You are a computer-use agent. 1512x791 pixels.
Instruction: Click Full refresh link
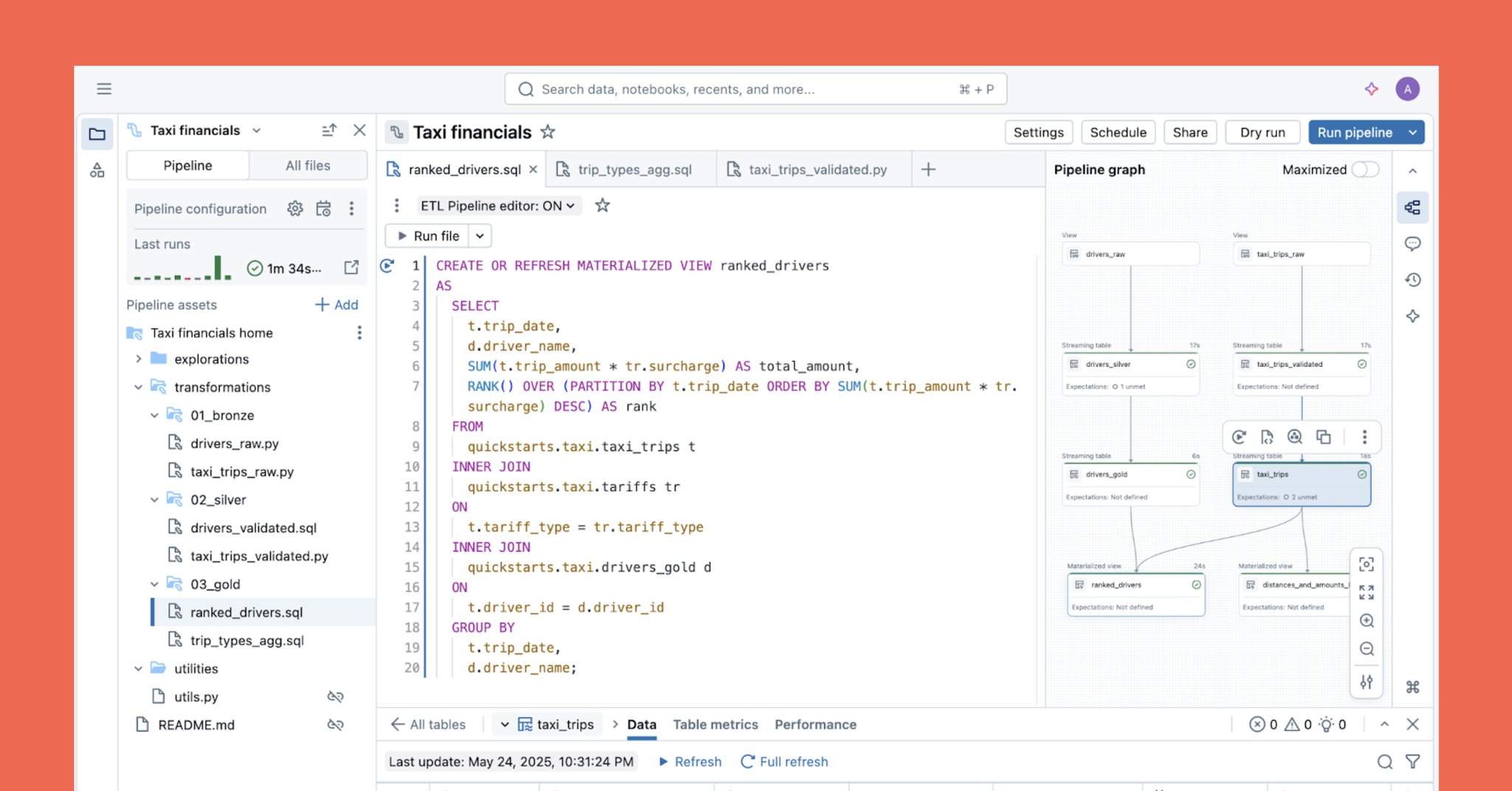[784, 761]
